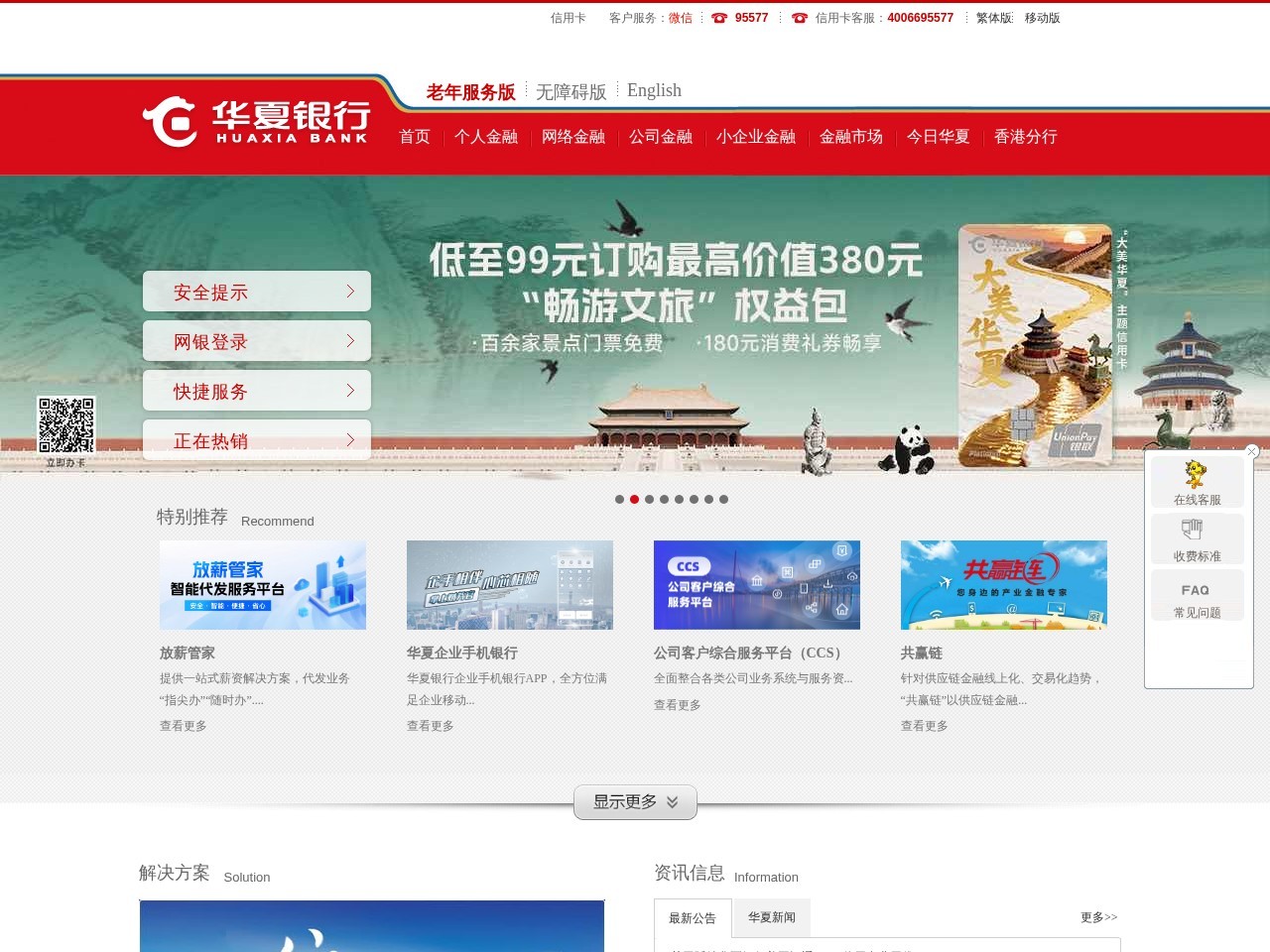Select the eighth banner carousel dot
1270x952 pixels.
724,500
